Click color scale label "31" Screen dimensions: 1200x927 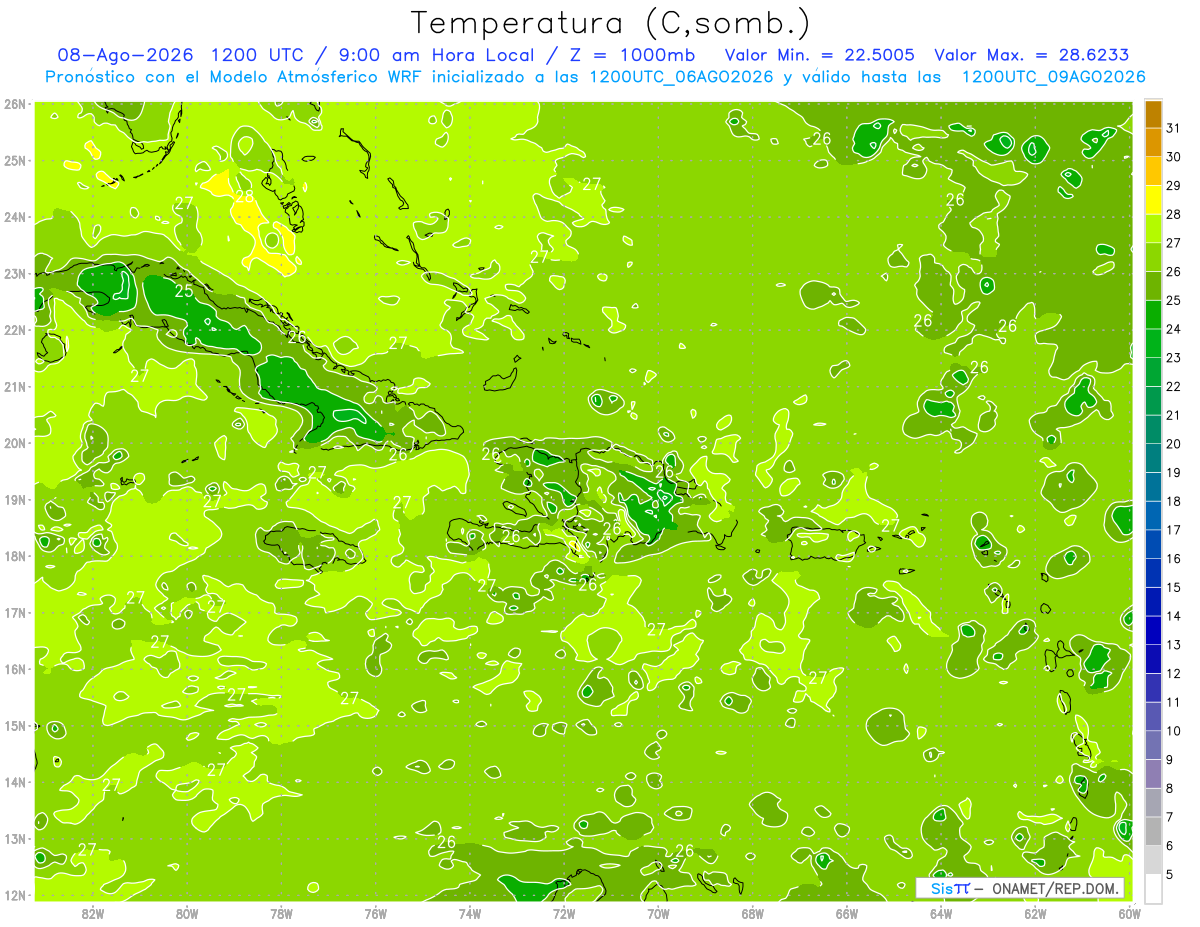click(x=1174, y=129)
